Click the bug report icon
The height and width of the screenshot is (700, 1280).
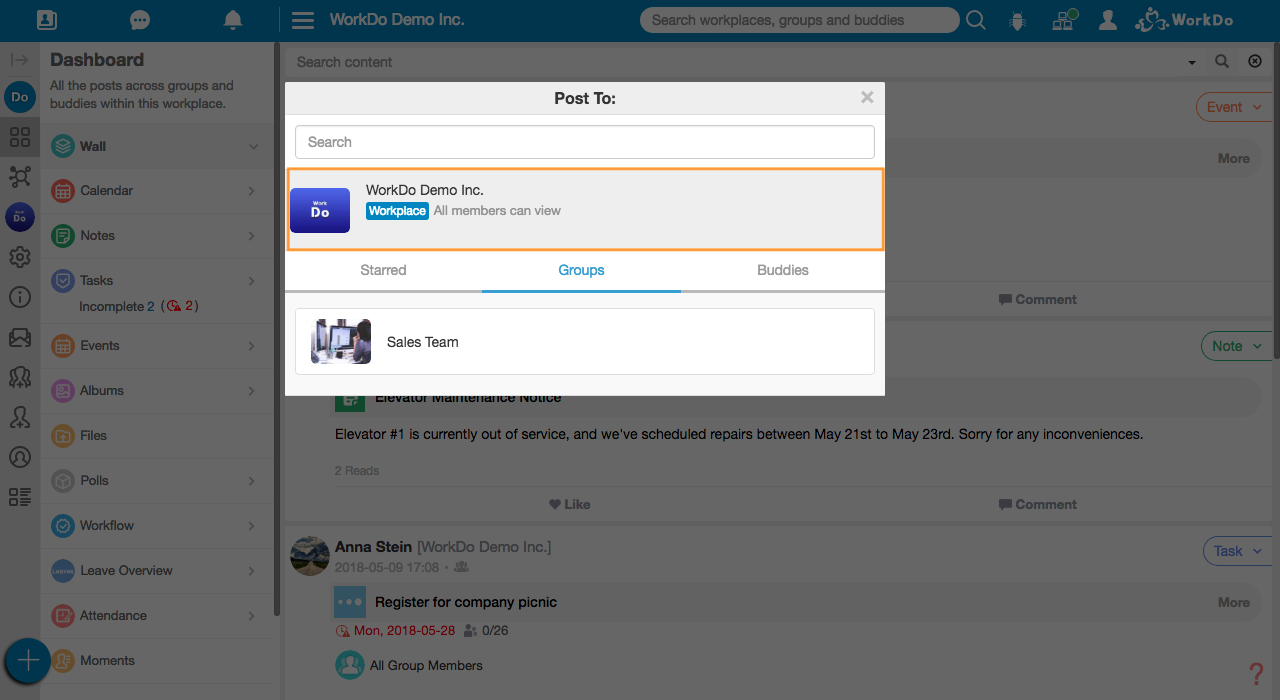(x=1018, y=20)
